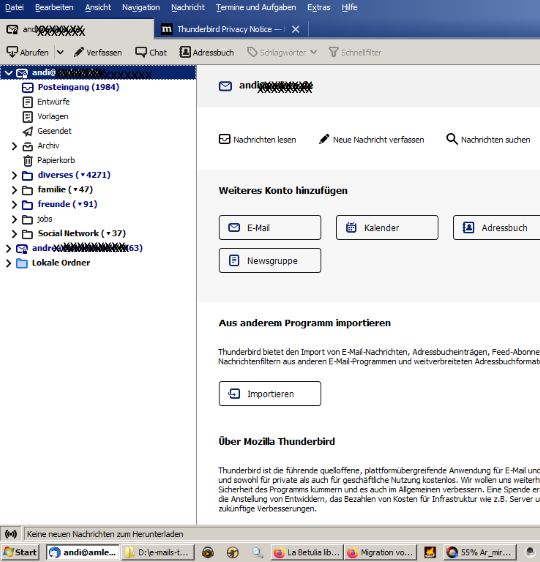Expand the freunde folder
540x562 pixels.
pyautogui.click(x=14, y=205)
